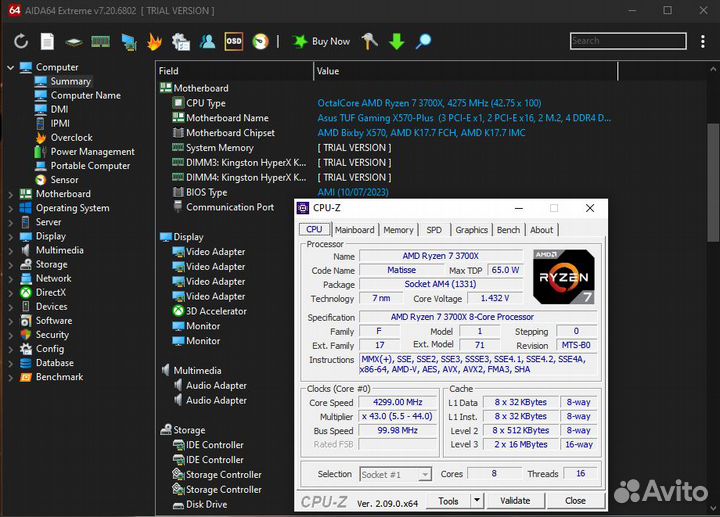Open the Socket #1 selection dropdown
720x517 pixels.
tap(395, 474)
